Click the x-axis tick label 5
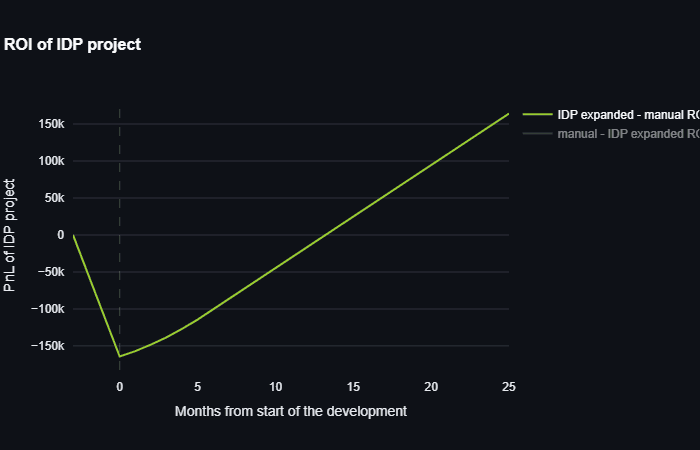 (197, 387)
